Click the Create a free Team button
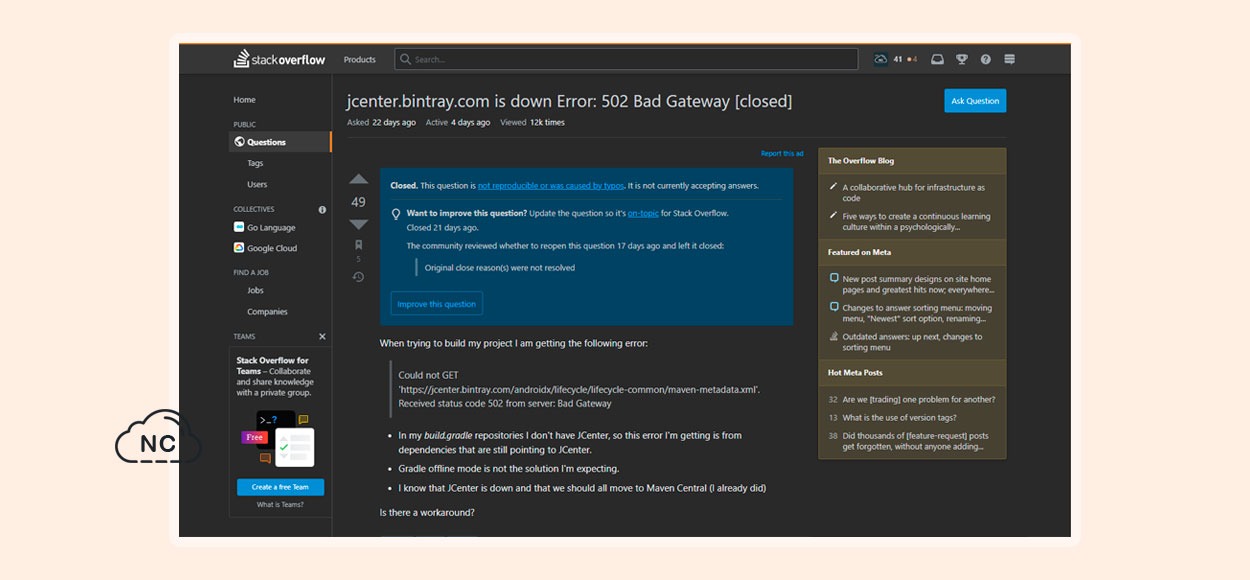The image size is (1250, 580). click(x=280, y=487)
